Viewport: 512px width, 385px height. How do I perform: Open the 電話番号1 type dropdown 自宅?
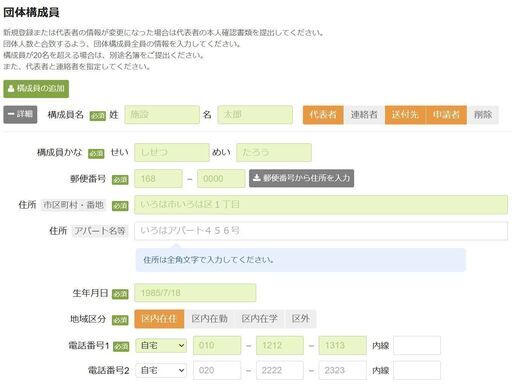[161, 345]
